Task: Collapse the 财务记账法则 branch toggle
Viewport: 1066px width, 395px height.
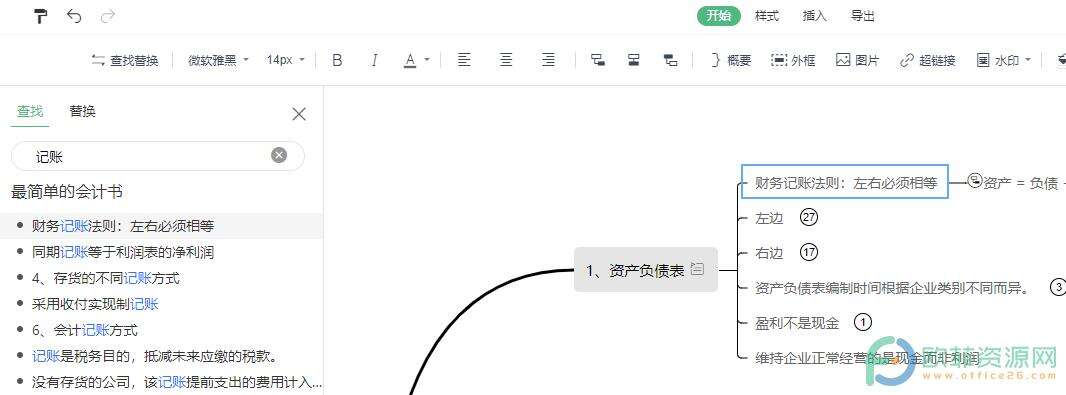Action: coord(975,180)
